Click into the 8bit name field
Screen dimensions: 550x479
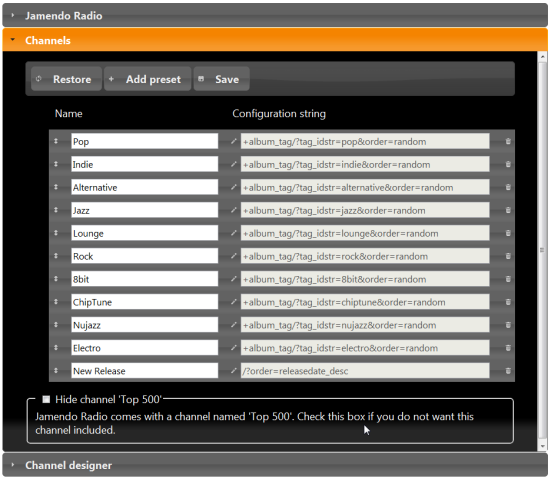(x=145, y=279)
